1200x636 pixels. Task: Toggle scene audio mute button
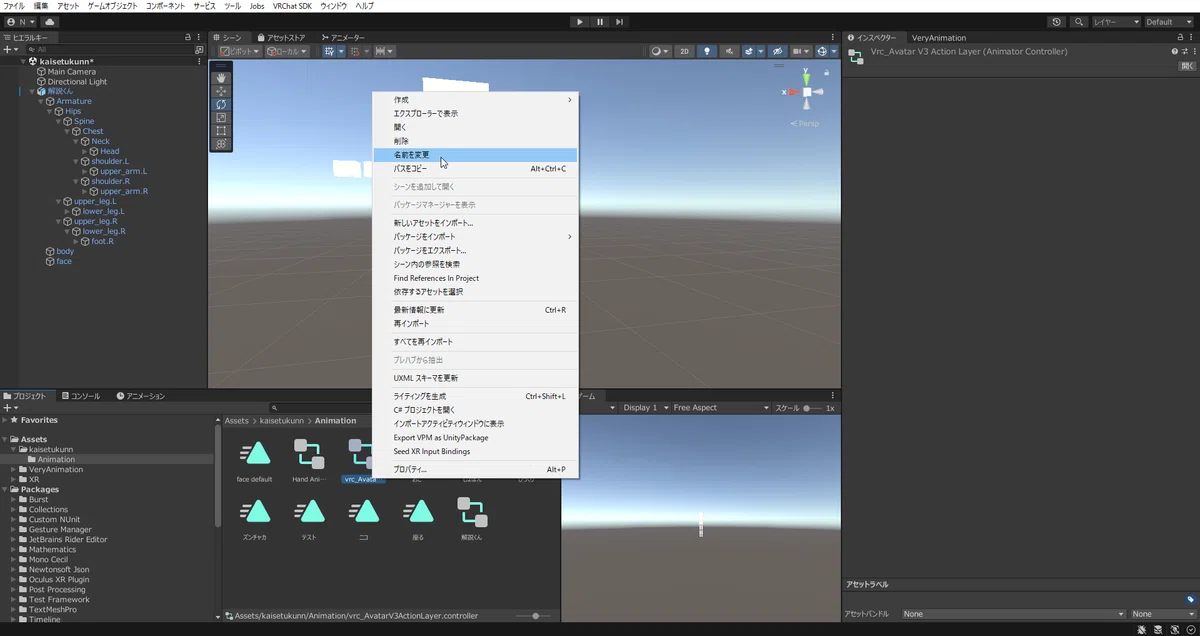(730, 51)
